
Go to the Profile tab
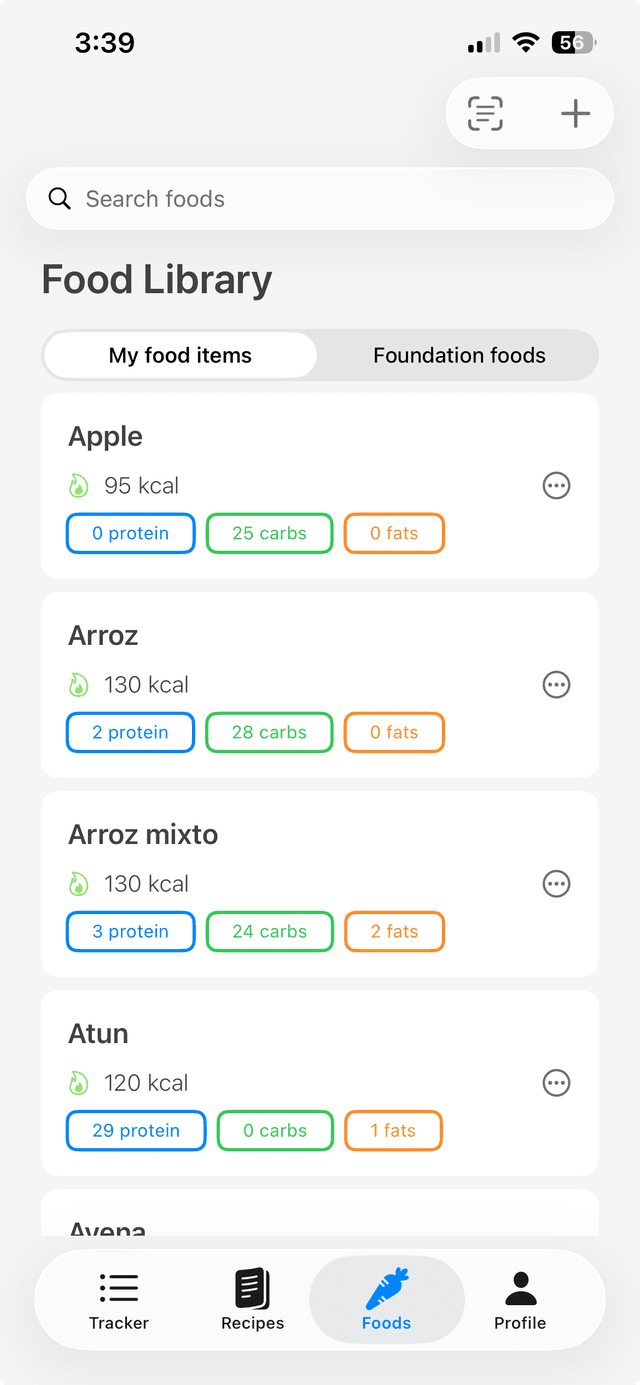pos(520,1301)
